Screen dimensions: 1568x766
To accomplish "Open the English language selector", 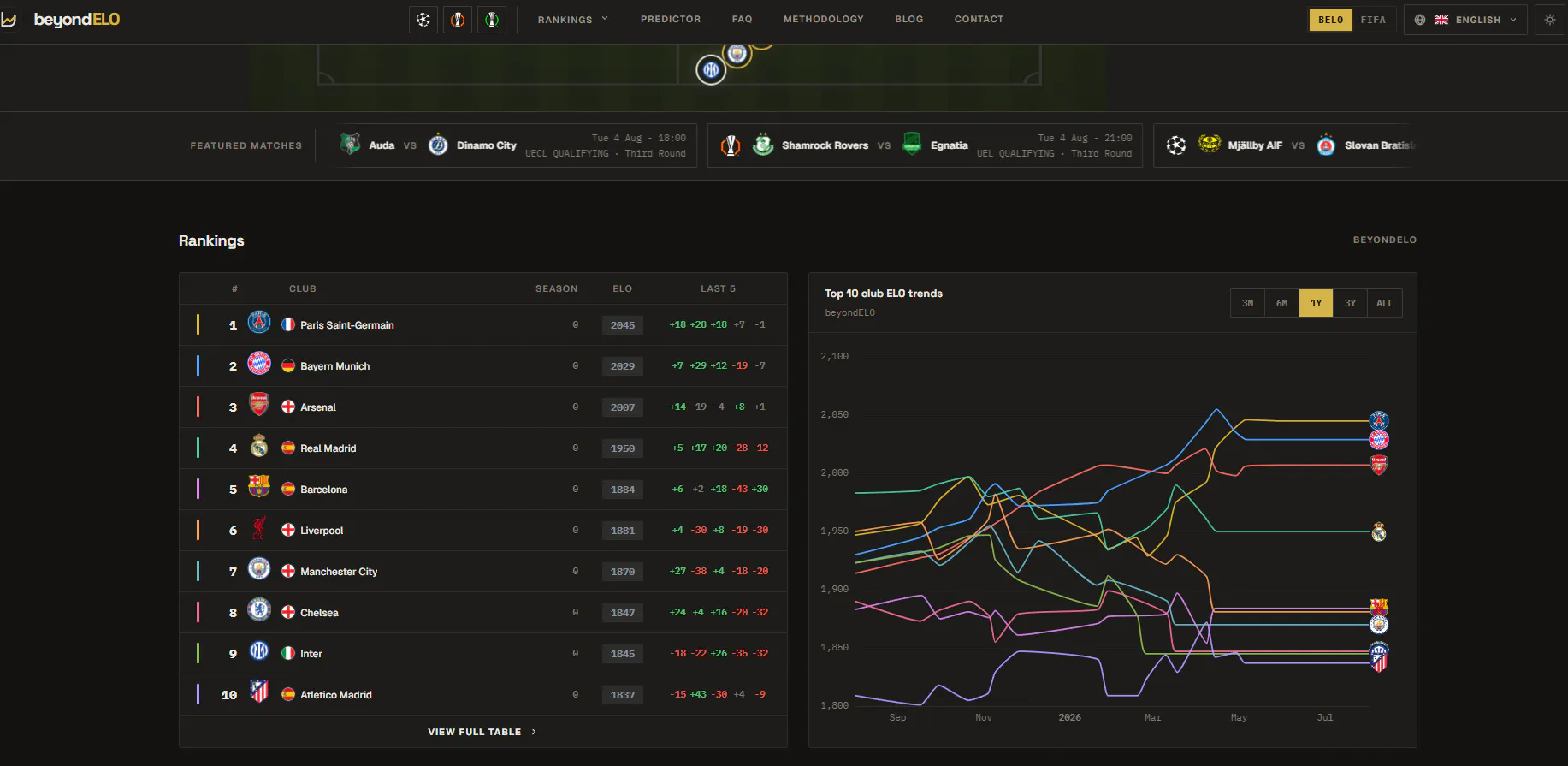I will pos(1466,20).
